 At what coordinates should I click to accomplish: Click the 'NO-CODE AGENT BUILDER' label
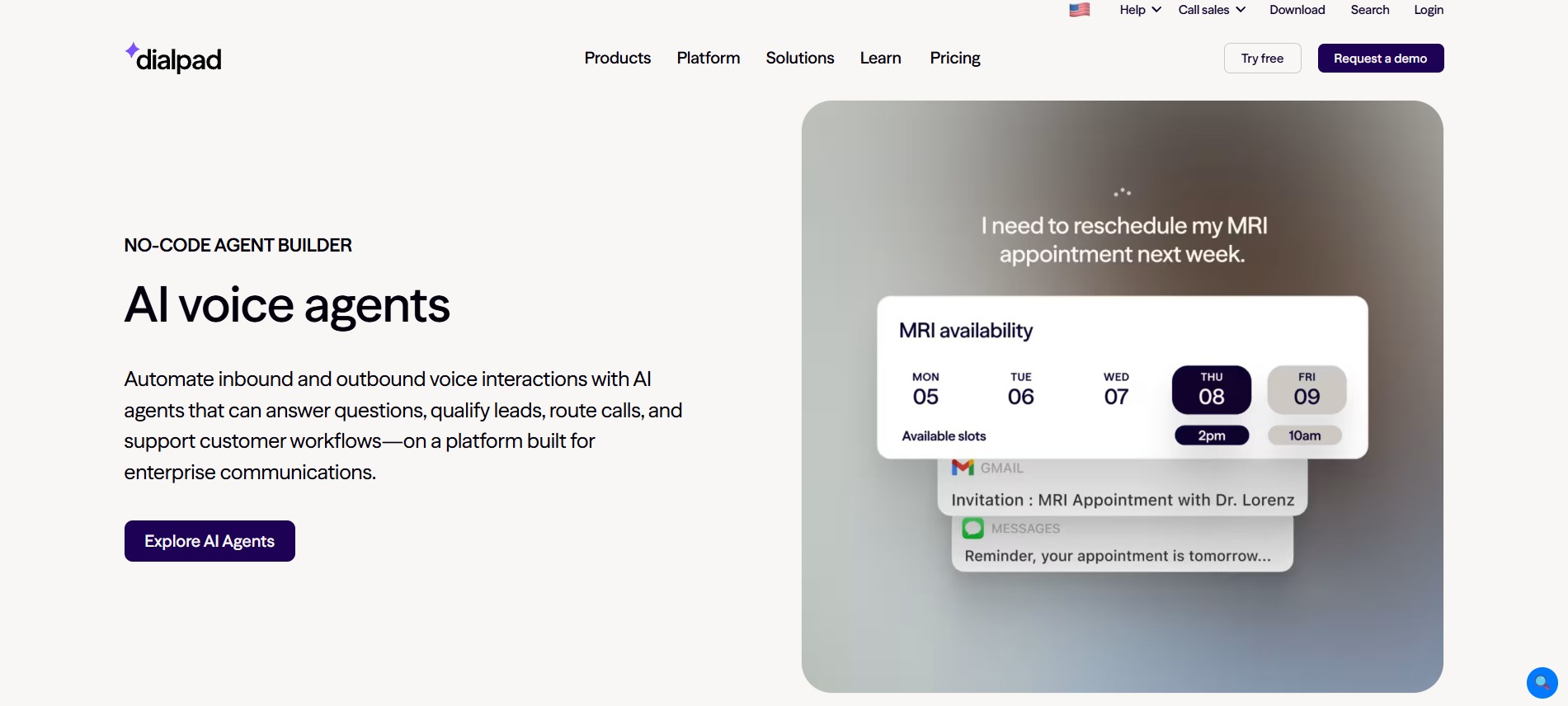point(238,245)
